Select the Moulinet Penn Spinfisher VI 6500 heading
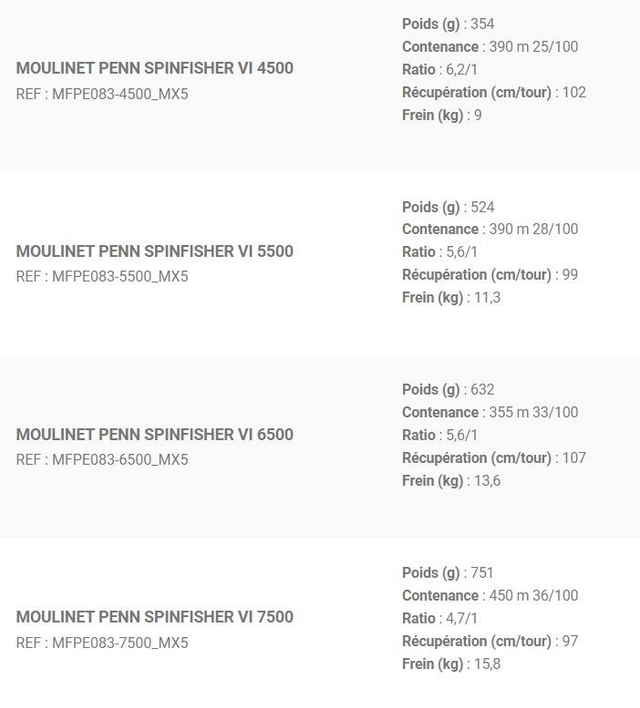The height and width of the screenshot is (708, 640). coord(155,434)
